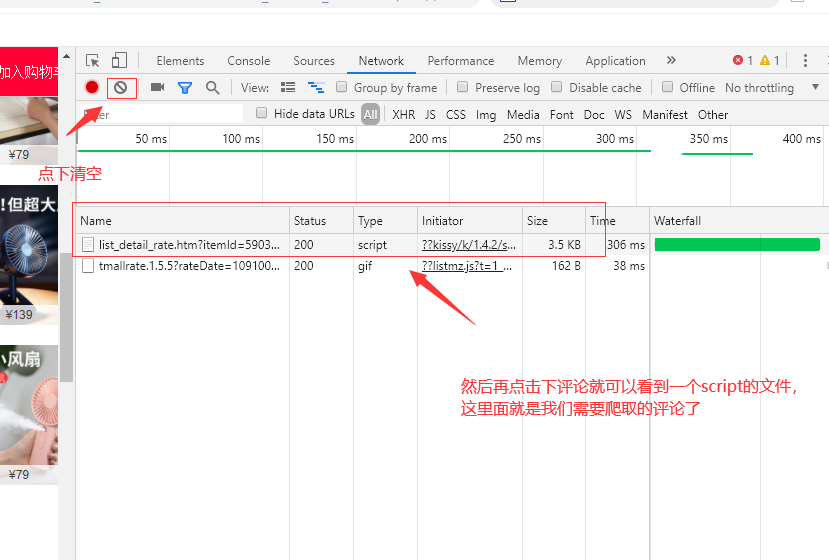Click the red add-to-cart button
This screenshot has height=560, width=829.
pyautogui.click(x=29, y=71)
